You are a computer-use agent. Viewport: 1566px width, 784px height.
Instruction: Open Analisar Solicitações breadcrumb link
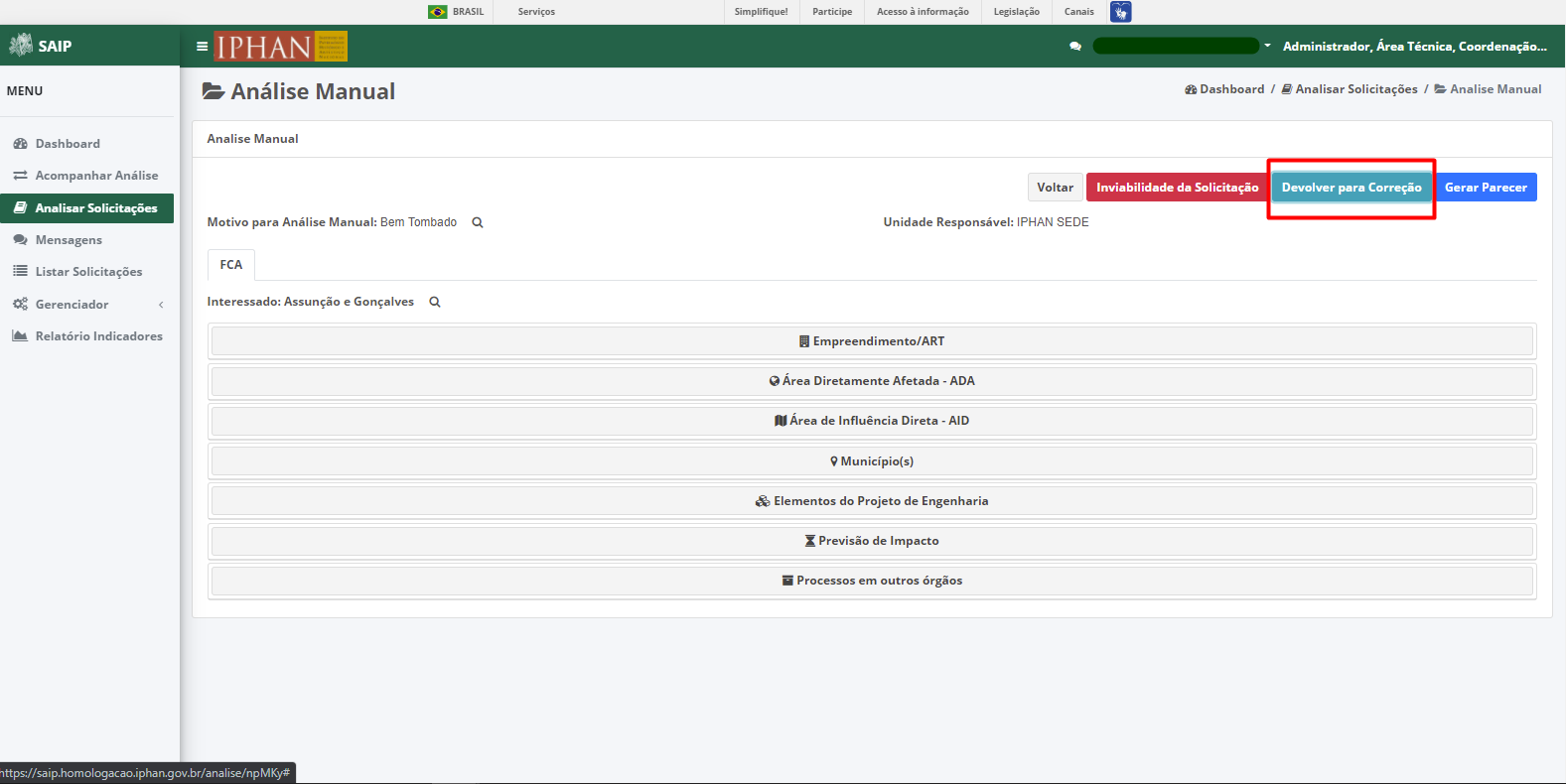(1350, 89)
